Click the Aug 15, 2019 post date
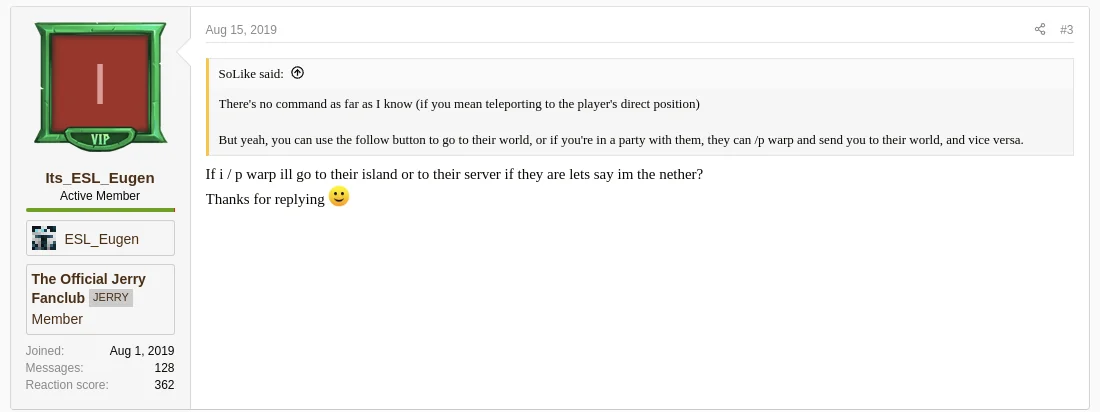 [x=241, y=30]
